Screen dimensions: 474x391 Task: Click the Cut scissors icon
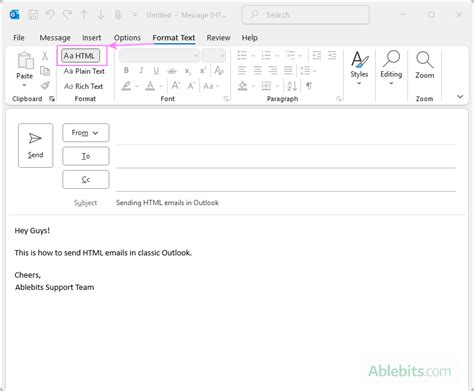[45, 56]
